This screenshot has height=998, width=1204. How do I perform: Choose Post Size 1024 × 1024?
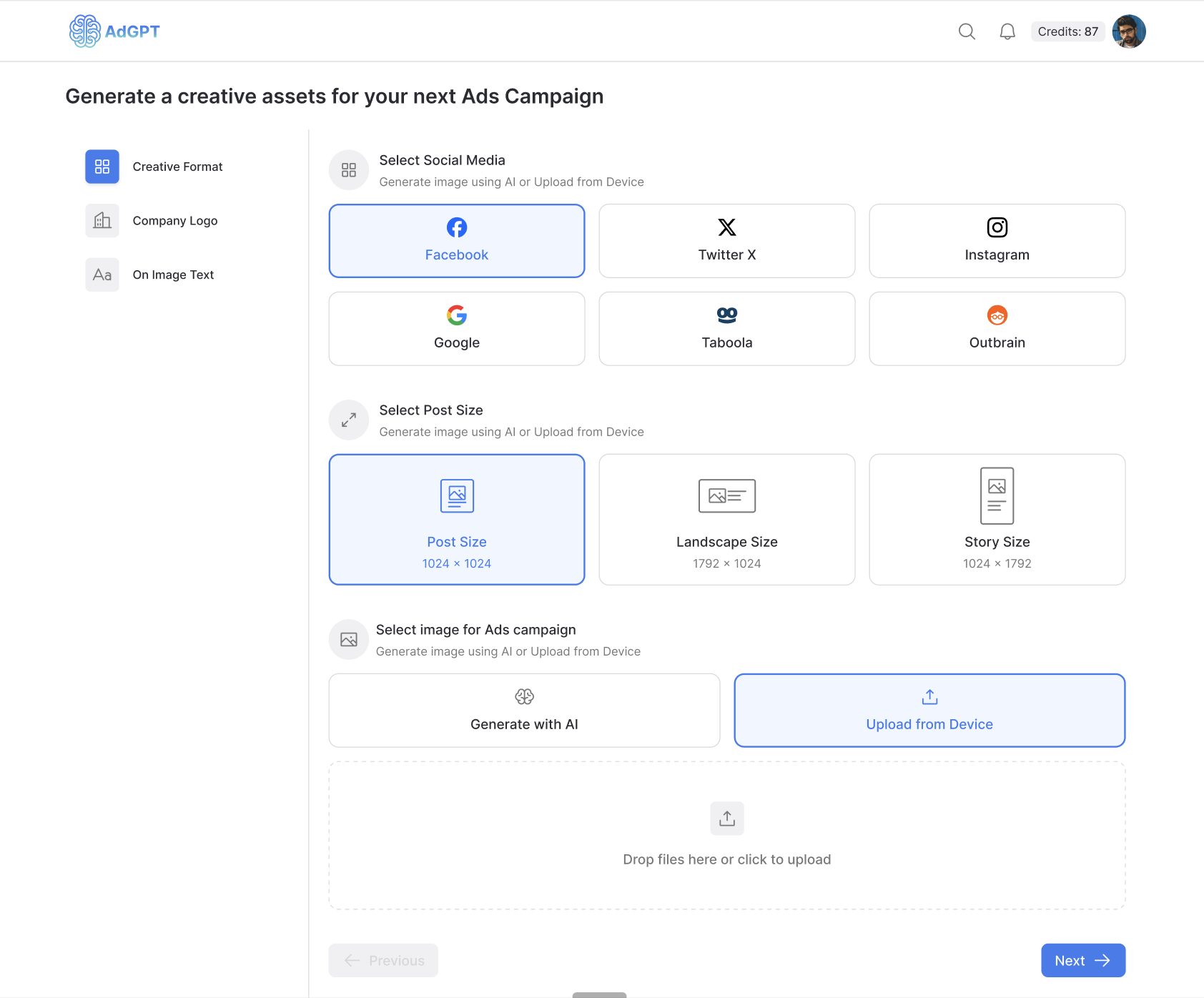point(457,520)
